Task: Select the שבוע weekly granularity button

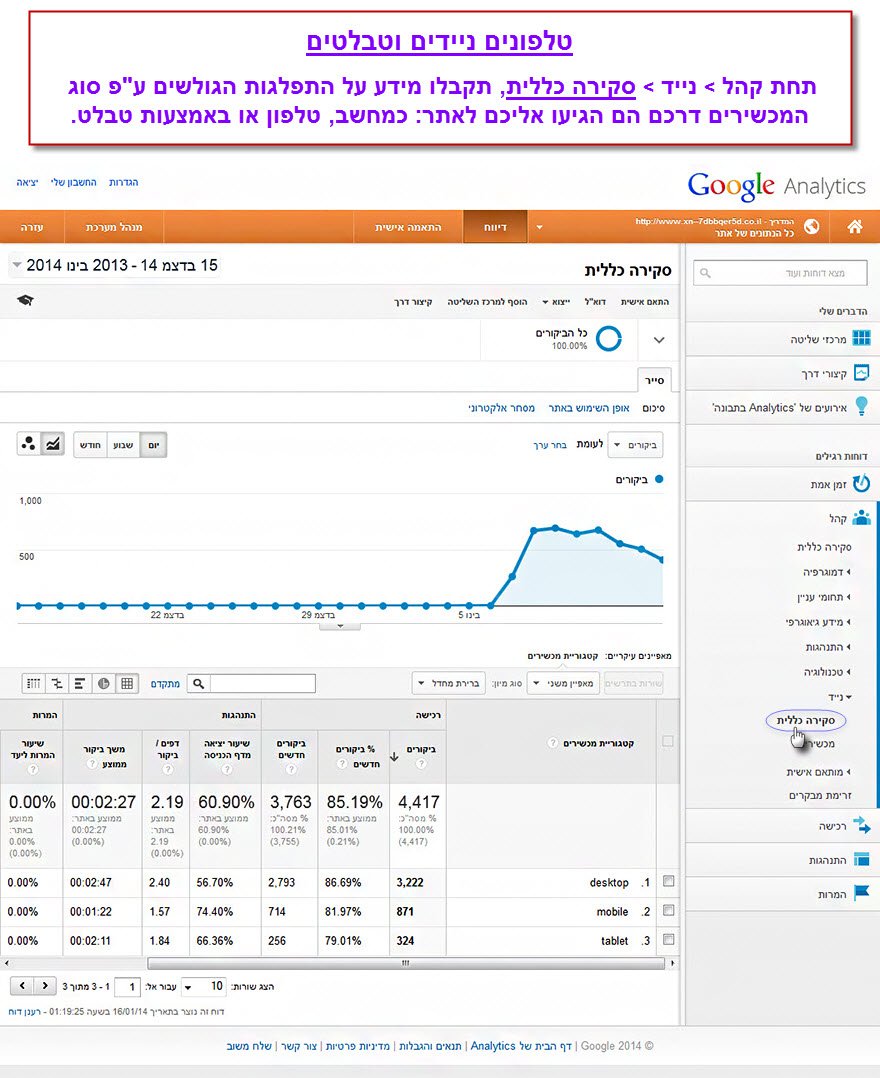Action: click(121, 445)
